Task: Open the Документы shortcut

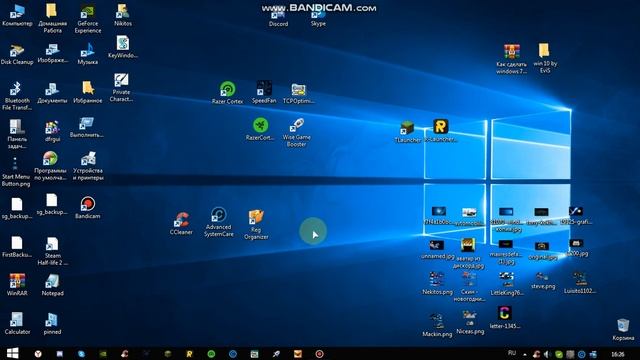Action: tap(52, 93)
